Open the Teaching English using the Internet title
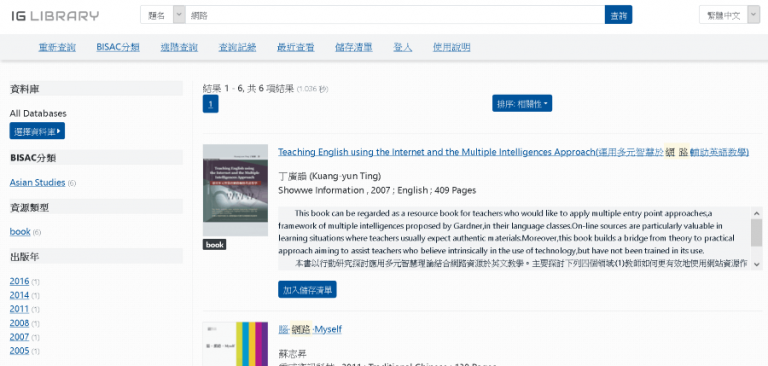 click(x=513, y=152)
